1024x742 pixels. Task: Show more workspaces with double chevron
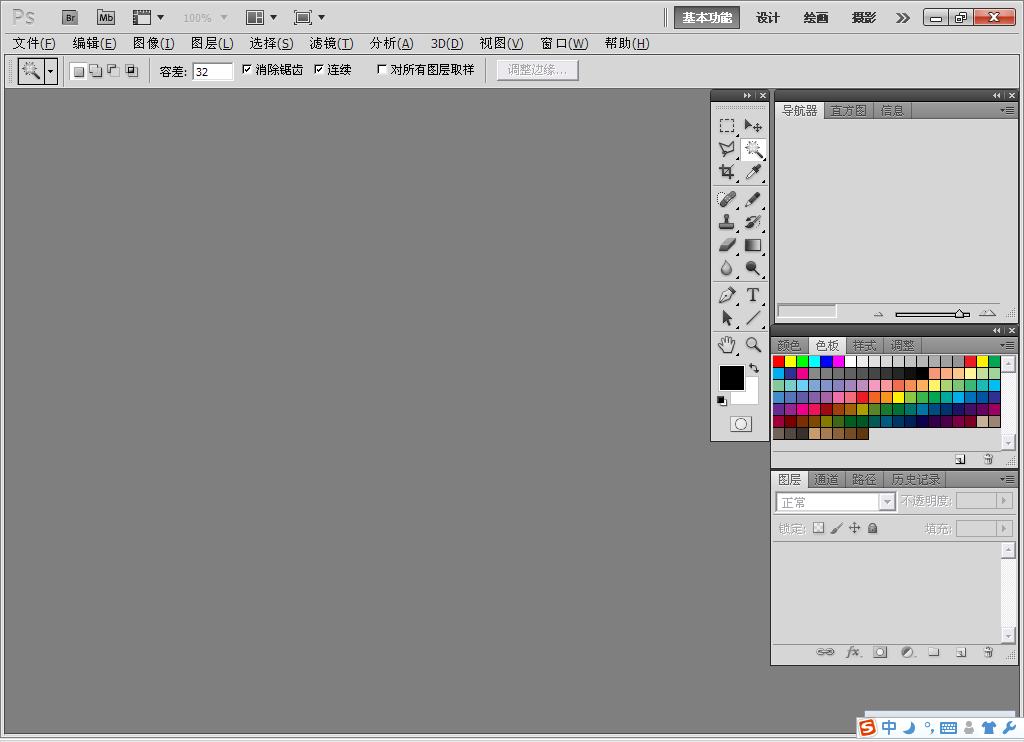(x=903, y=18)
